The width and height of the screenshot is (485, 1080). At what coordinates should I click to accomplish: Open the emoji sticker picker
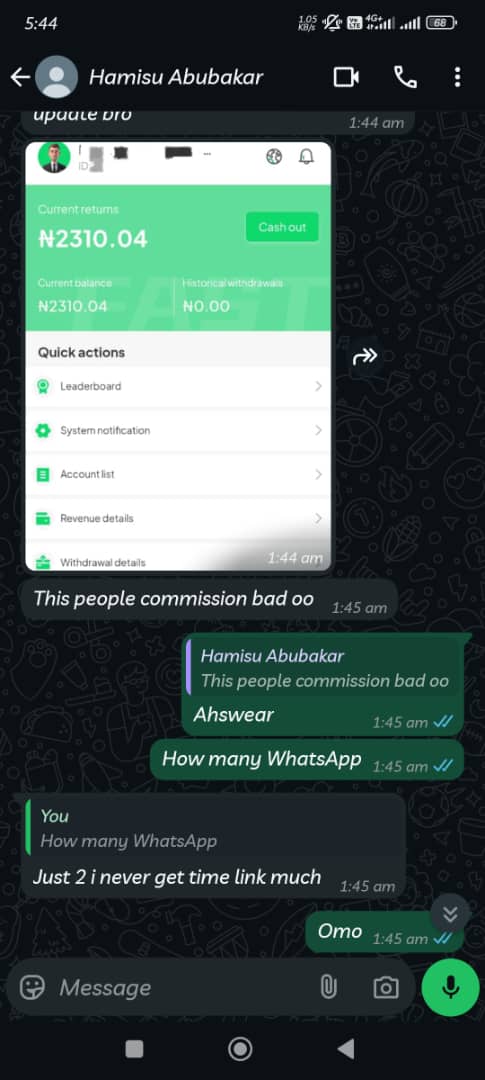[32, 988]
